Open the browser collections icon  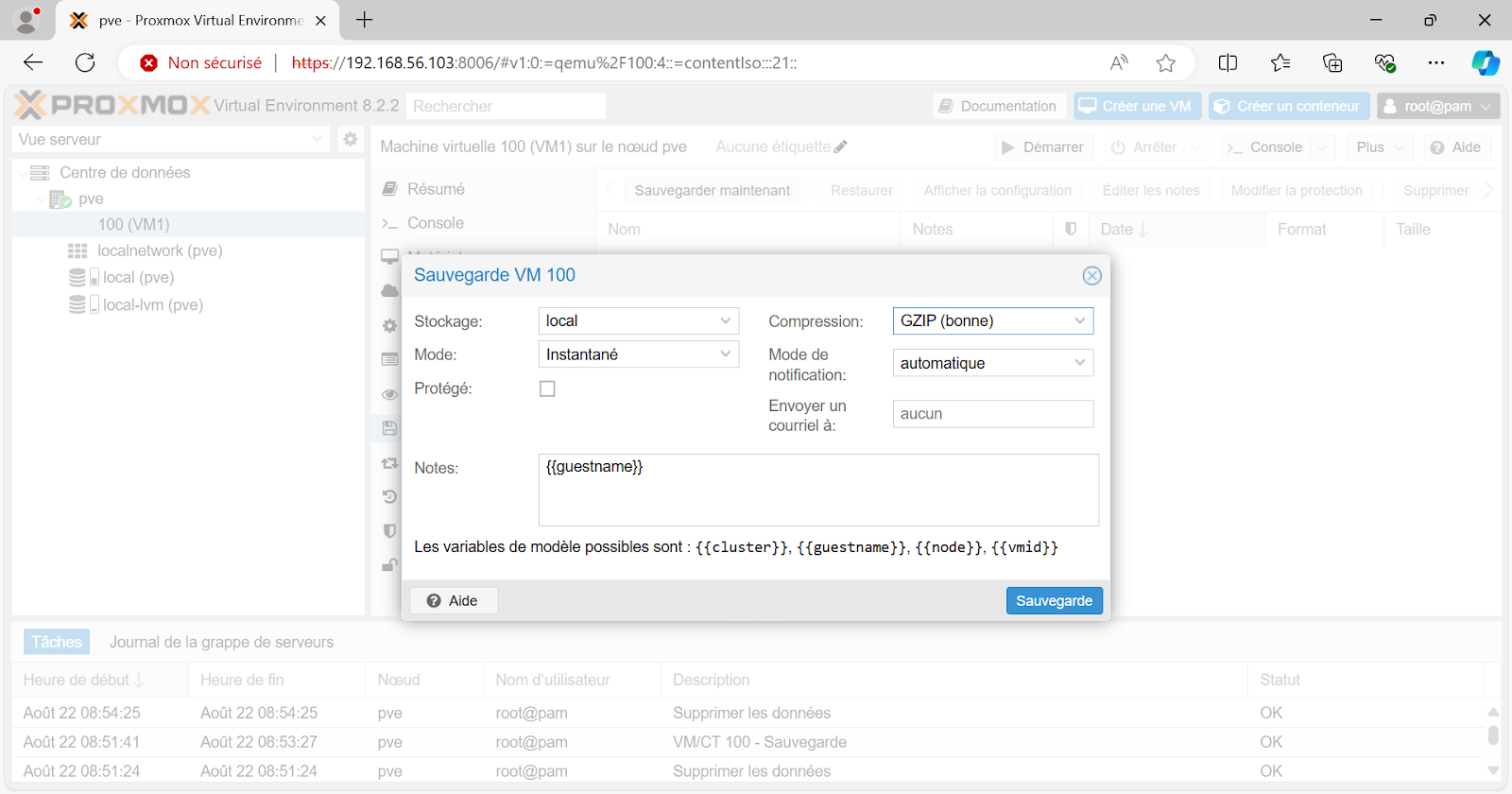[1332, 62]
